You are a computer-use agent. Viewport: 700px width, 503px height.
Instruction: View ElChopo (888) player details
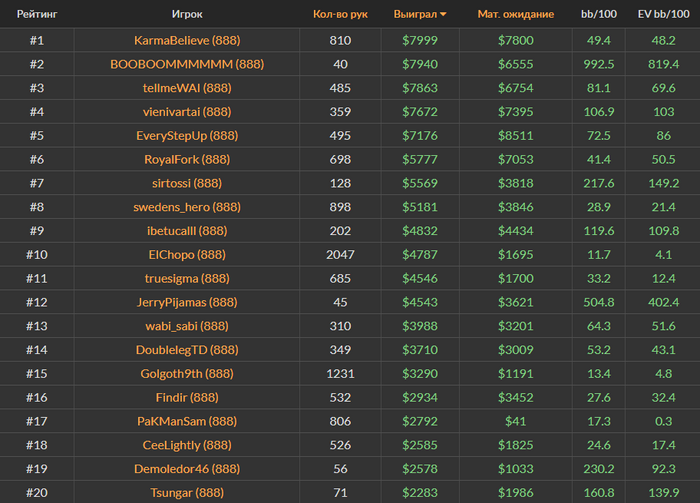(187, 254)
